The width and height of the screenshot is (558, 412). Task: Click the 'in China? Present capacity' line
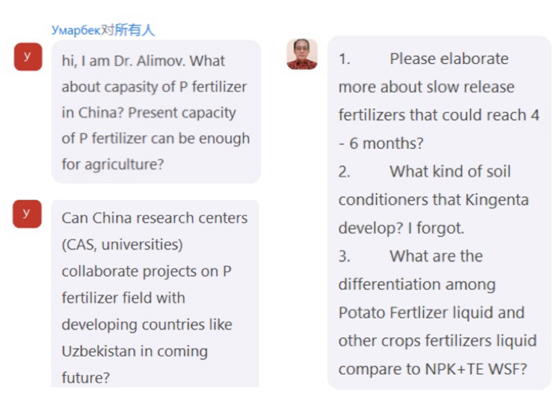click(149, 113)
